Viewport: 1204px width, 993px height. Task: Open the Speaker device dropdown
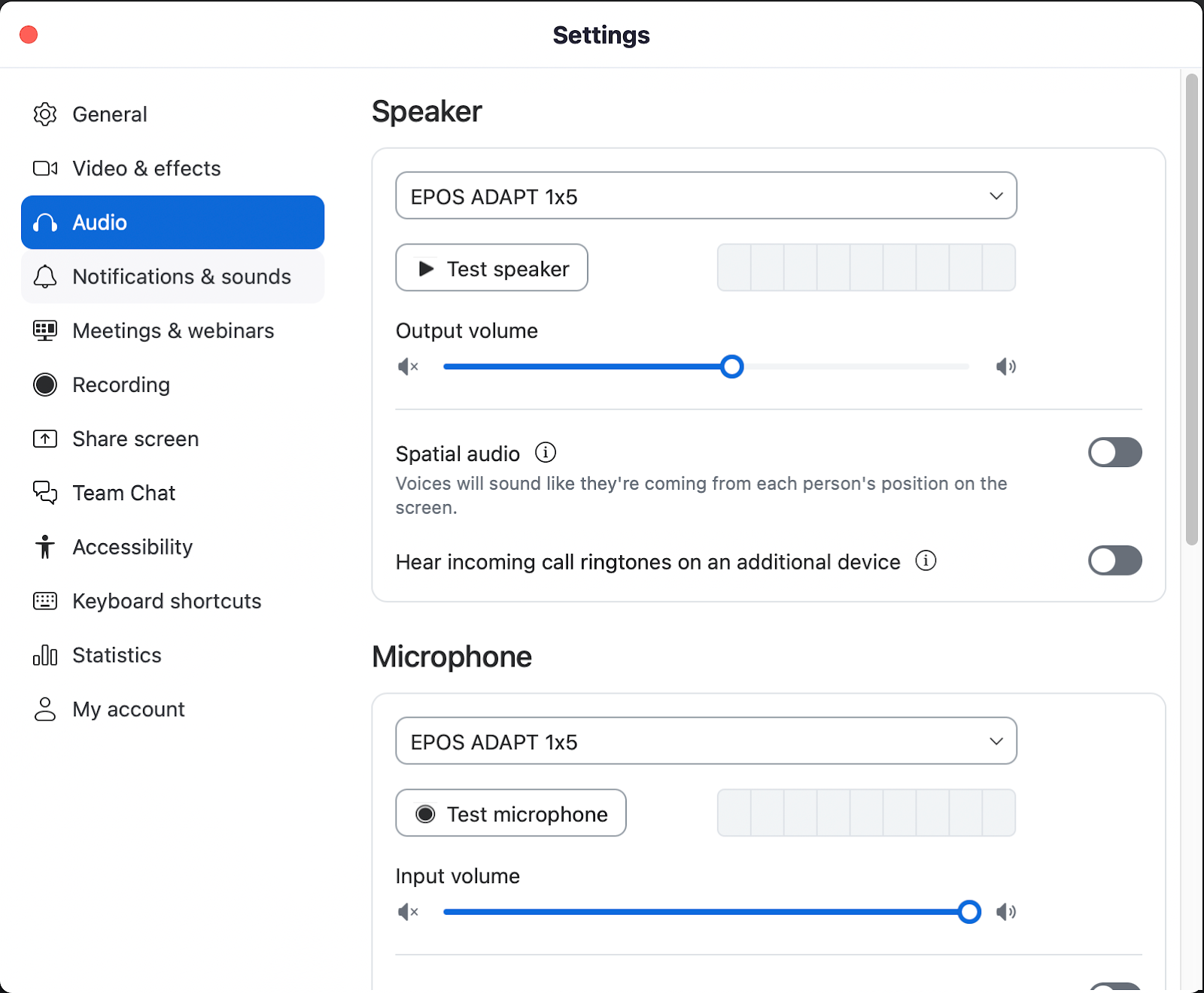pos(706,196)
